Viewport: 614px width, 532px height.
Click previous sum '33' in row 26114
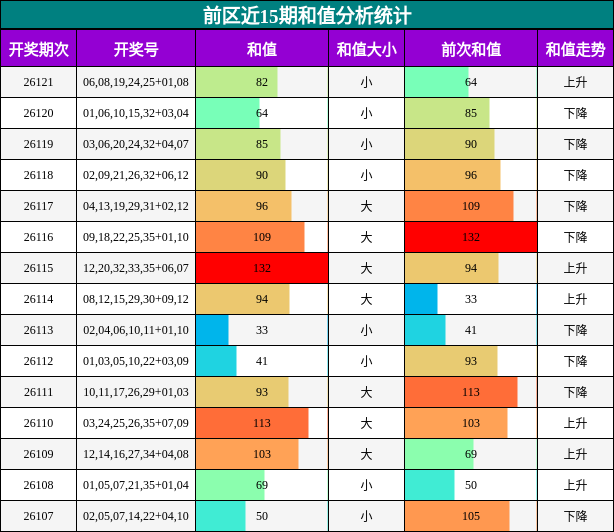click(471, 299)
